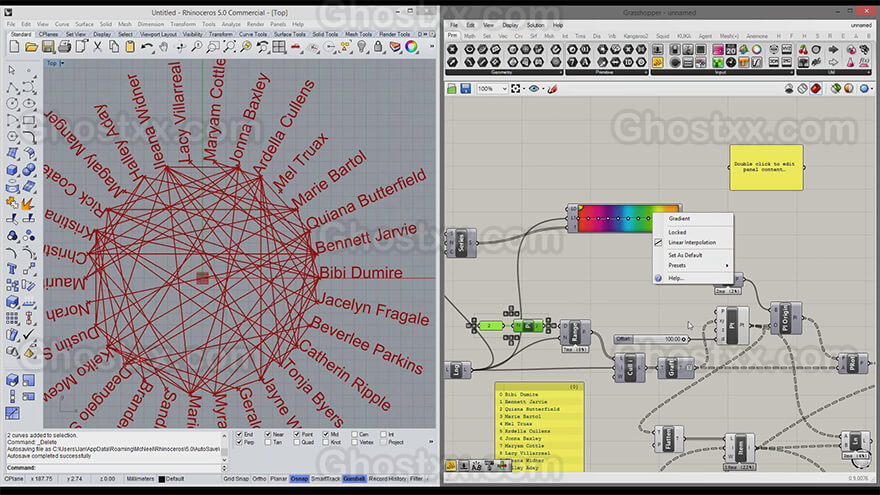The image size is (880, 495).
Task: Toggle the Point osnap checkbox
Action: point(297,434)
